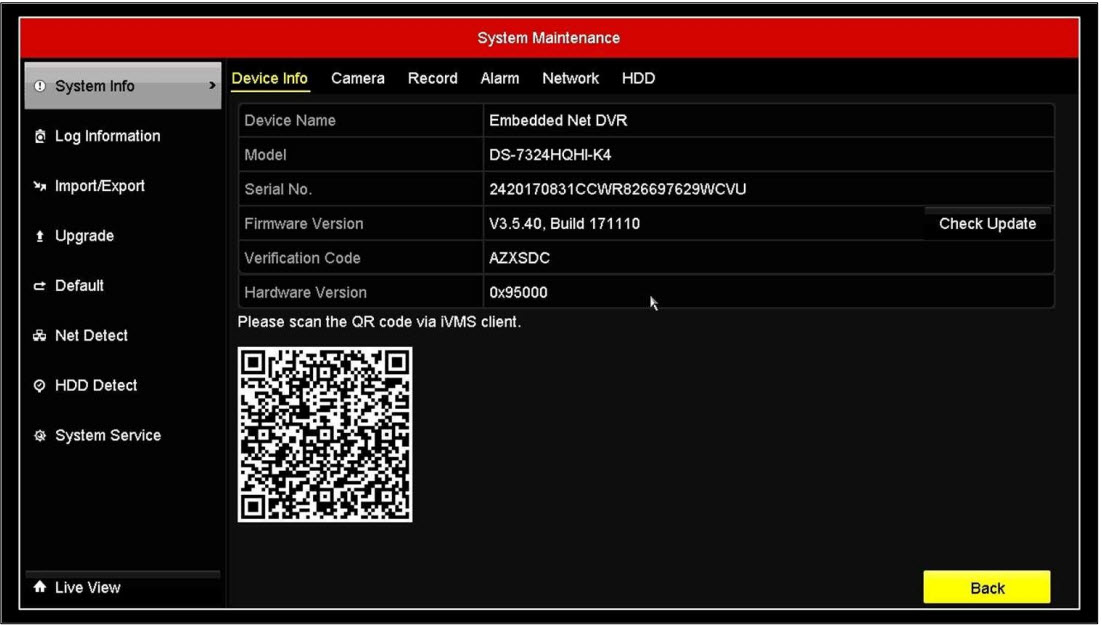
Task: Select the Alarm tab
Action: (499, 78)
